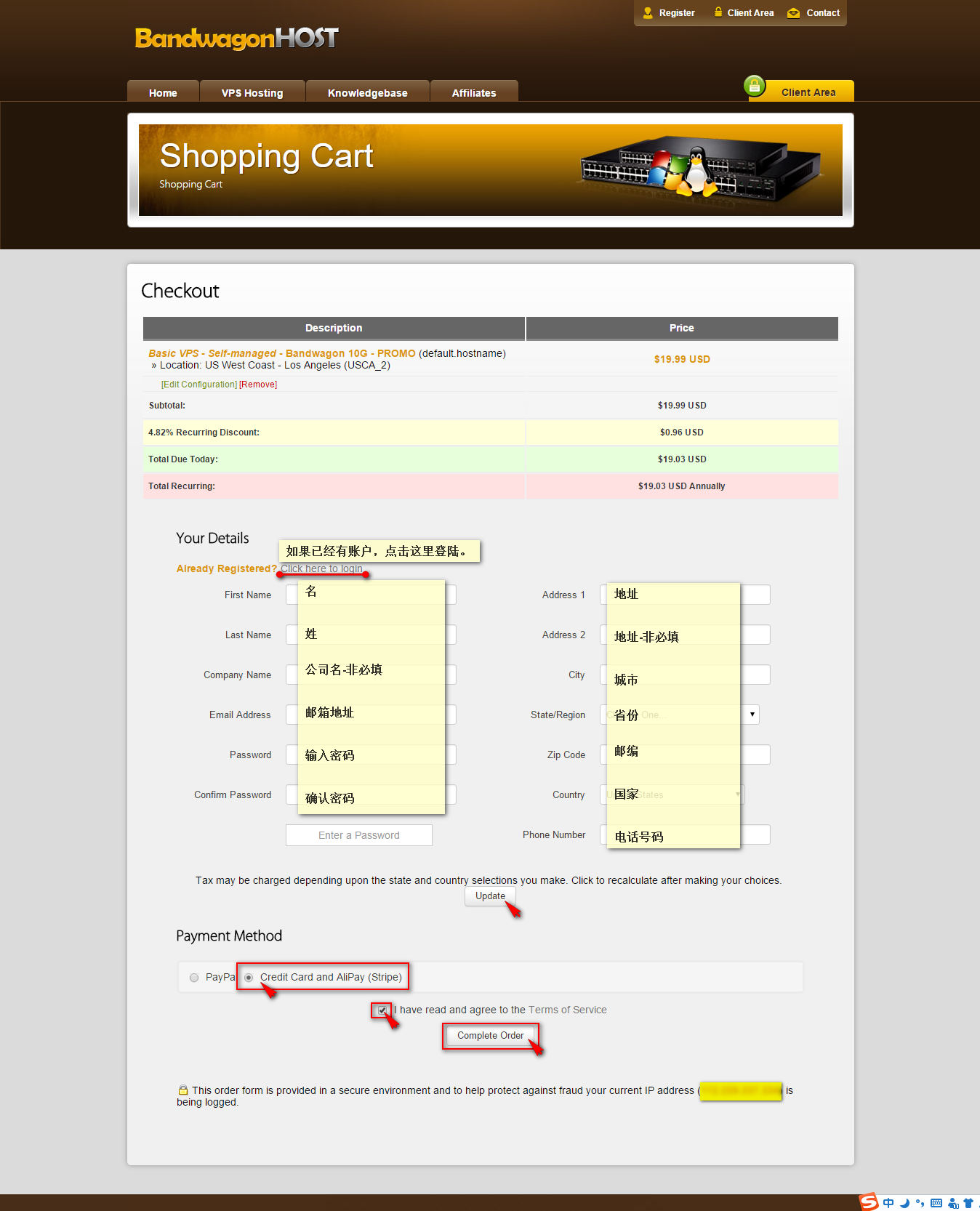
Task: Click the Subtotal: label
Action: [x=167, y=406]
